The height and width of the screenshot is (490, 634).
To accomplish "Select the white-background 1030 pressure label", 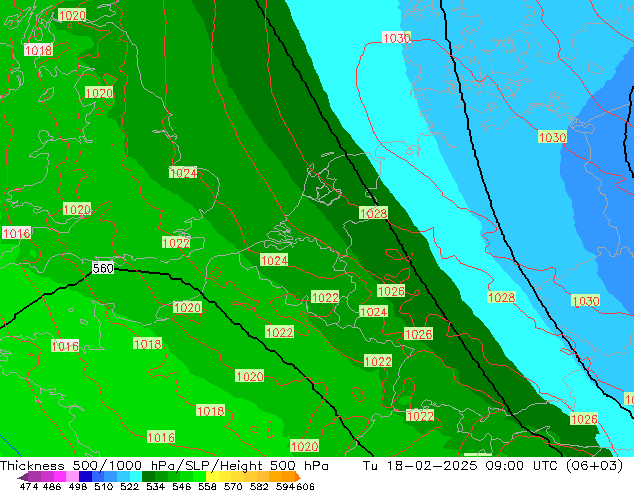I will pyautogui.click(x=397, y=38).
